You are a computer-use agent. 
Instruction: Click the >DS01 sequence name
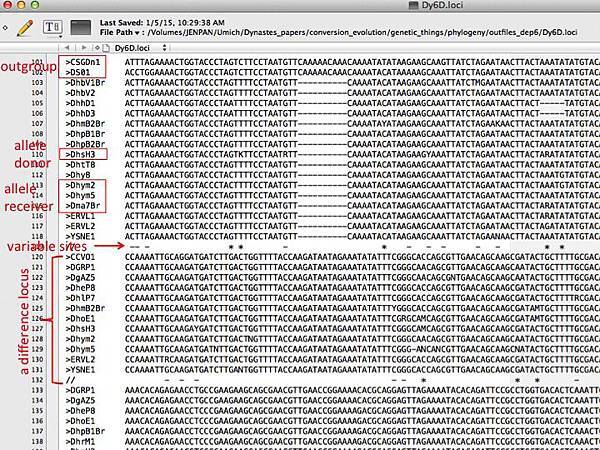point(78,72)
